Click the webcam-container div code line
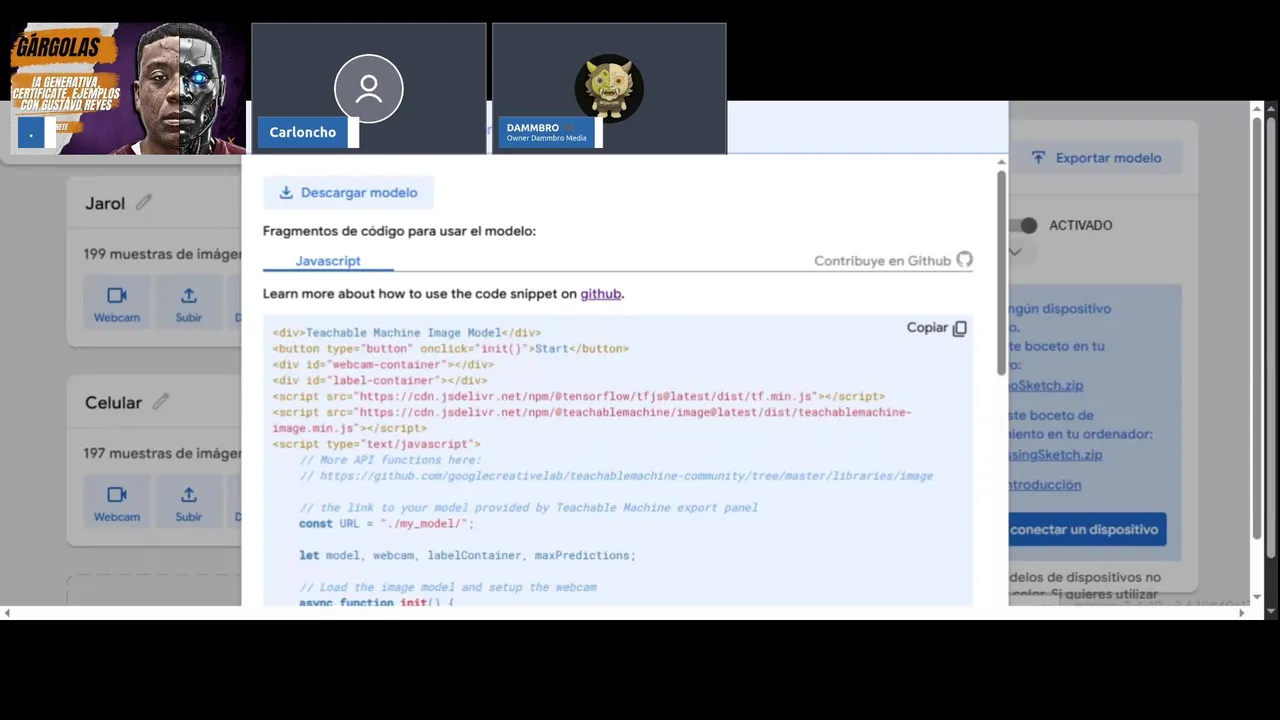Viewport: 1280px width, 720px height. pyautogui.click(x=383, y=364)
